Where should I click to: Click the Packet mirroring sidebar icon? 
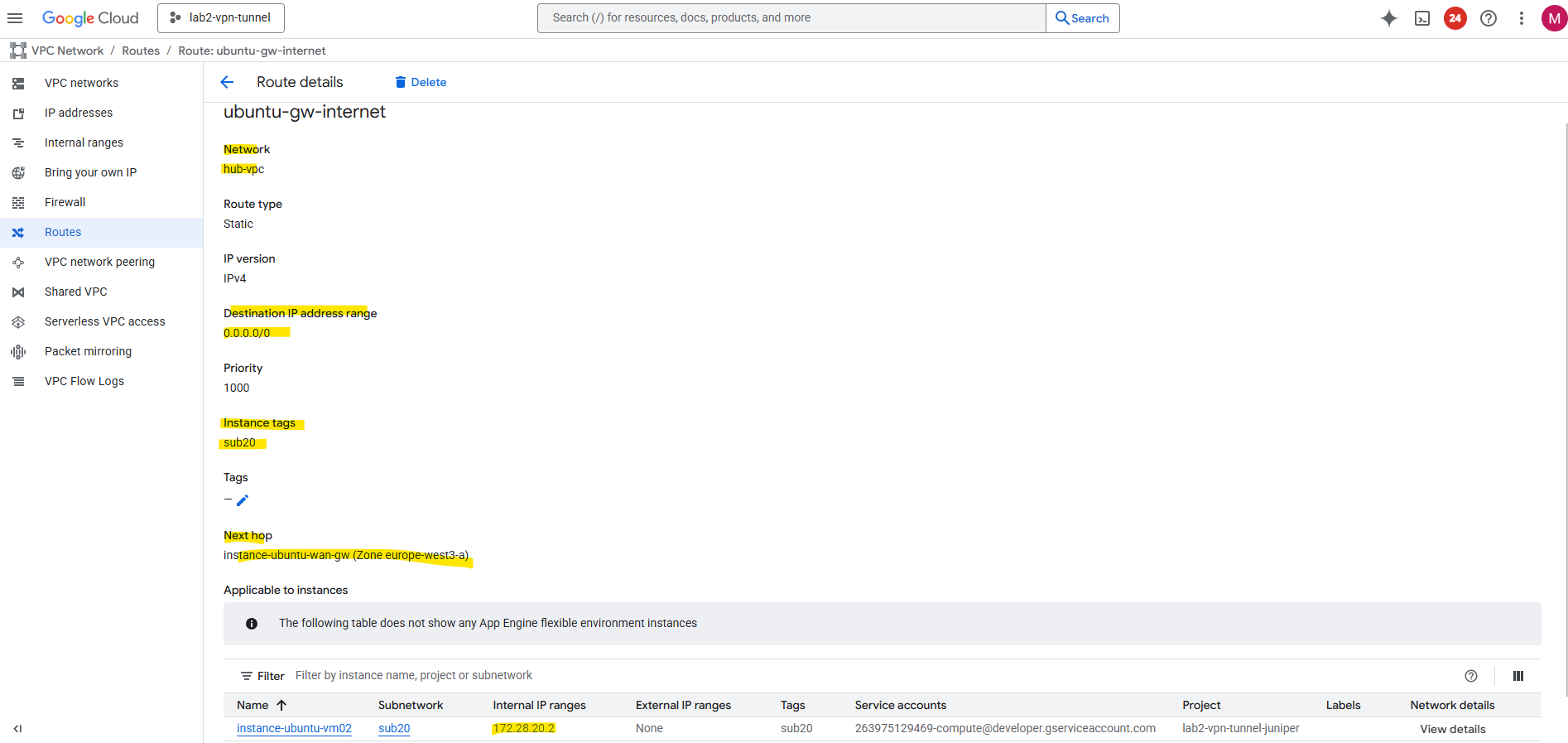click(18, 352)
